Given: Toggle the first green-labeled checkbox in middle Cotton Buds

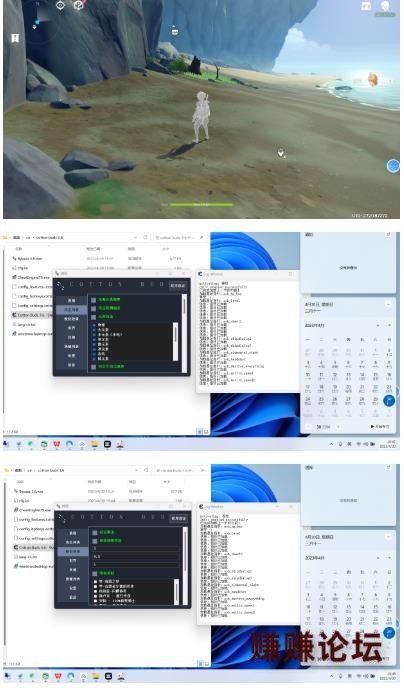Looking at the screenshot, I should point(93,300).
